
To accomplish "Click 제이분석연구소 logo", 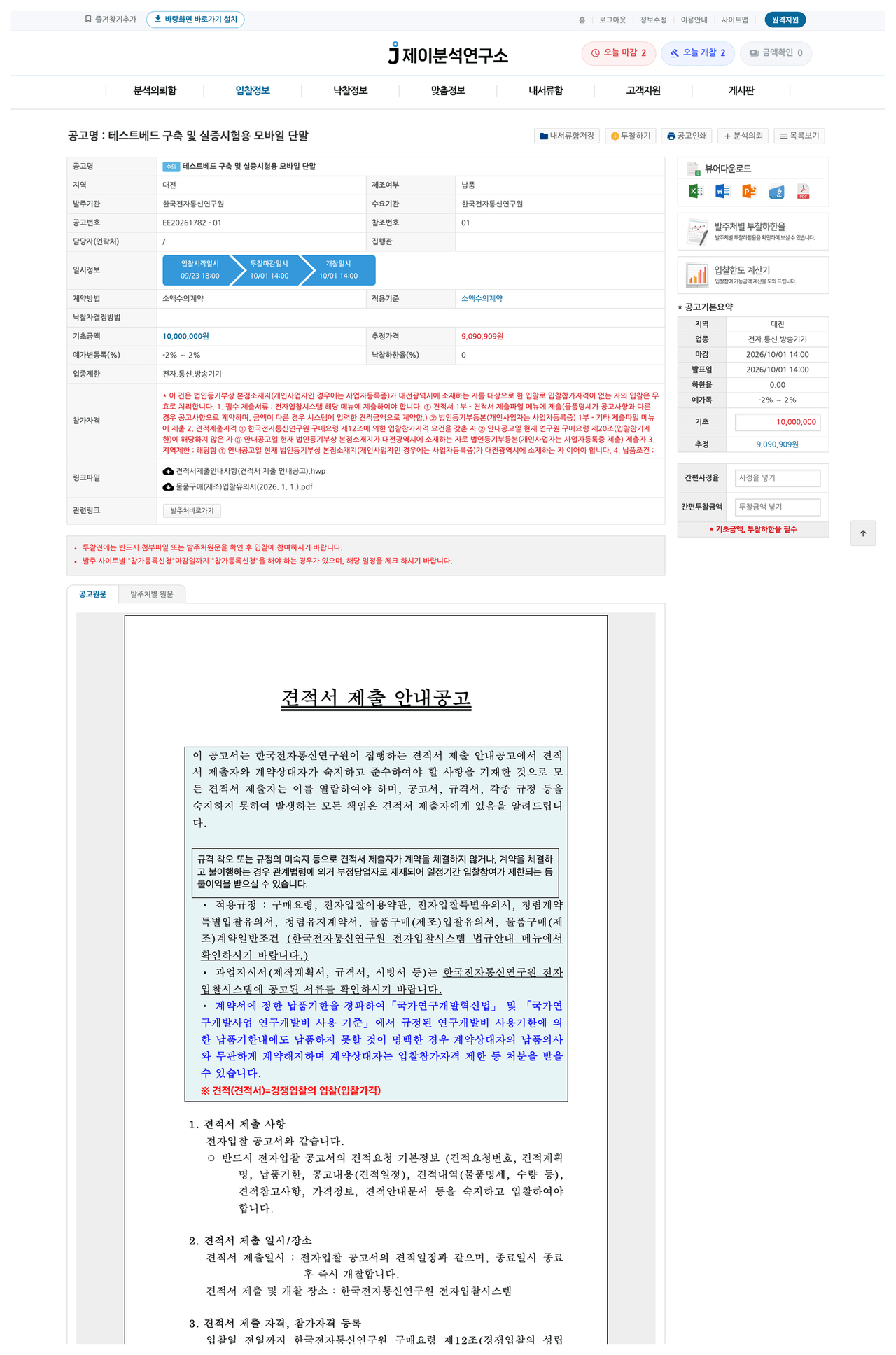I will click(448, 53).
